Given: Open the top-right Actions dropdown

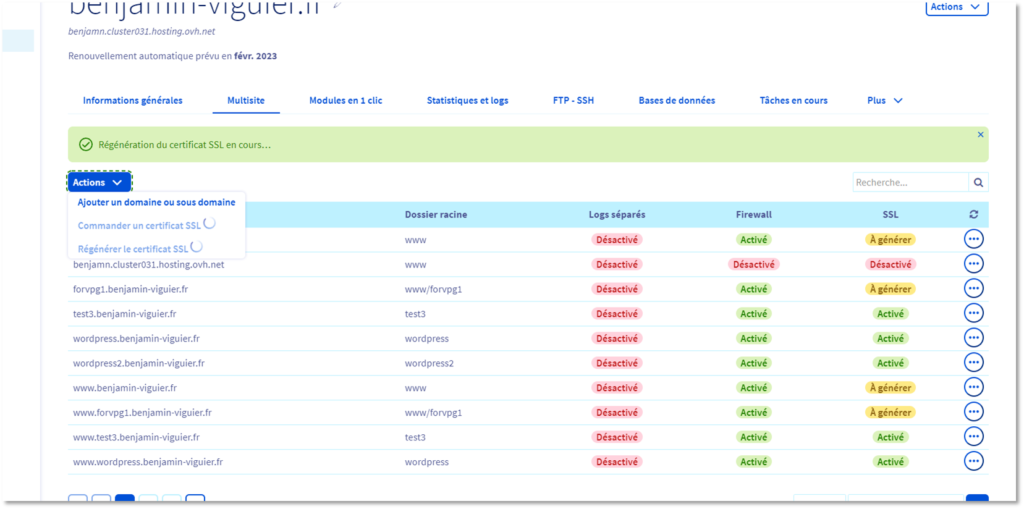Looking at the screenshot, I should tap(958, 7).
